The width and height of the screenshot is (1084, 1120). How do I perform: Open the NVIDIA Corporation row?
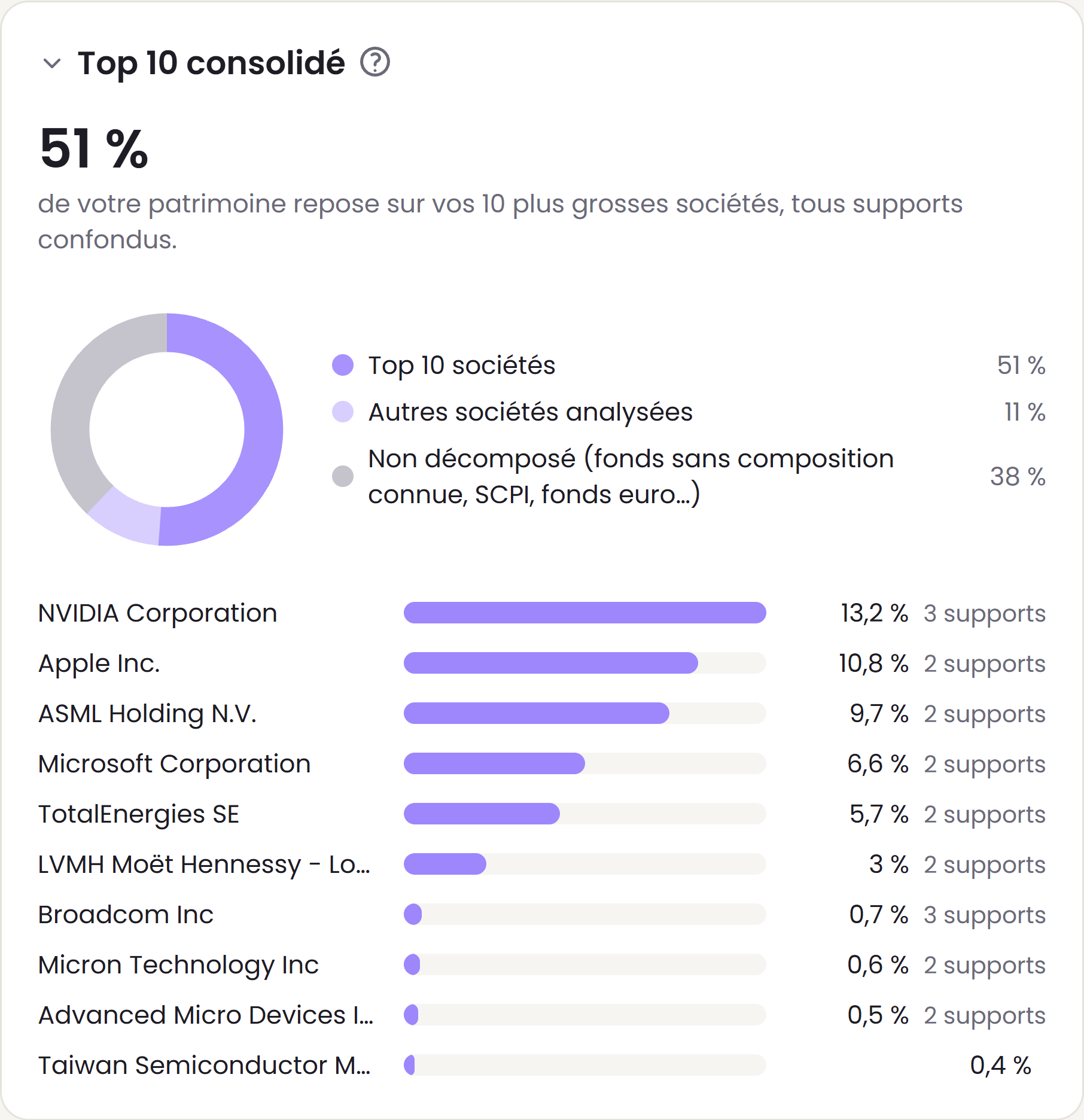[x=542, y=613]
